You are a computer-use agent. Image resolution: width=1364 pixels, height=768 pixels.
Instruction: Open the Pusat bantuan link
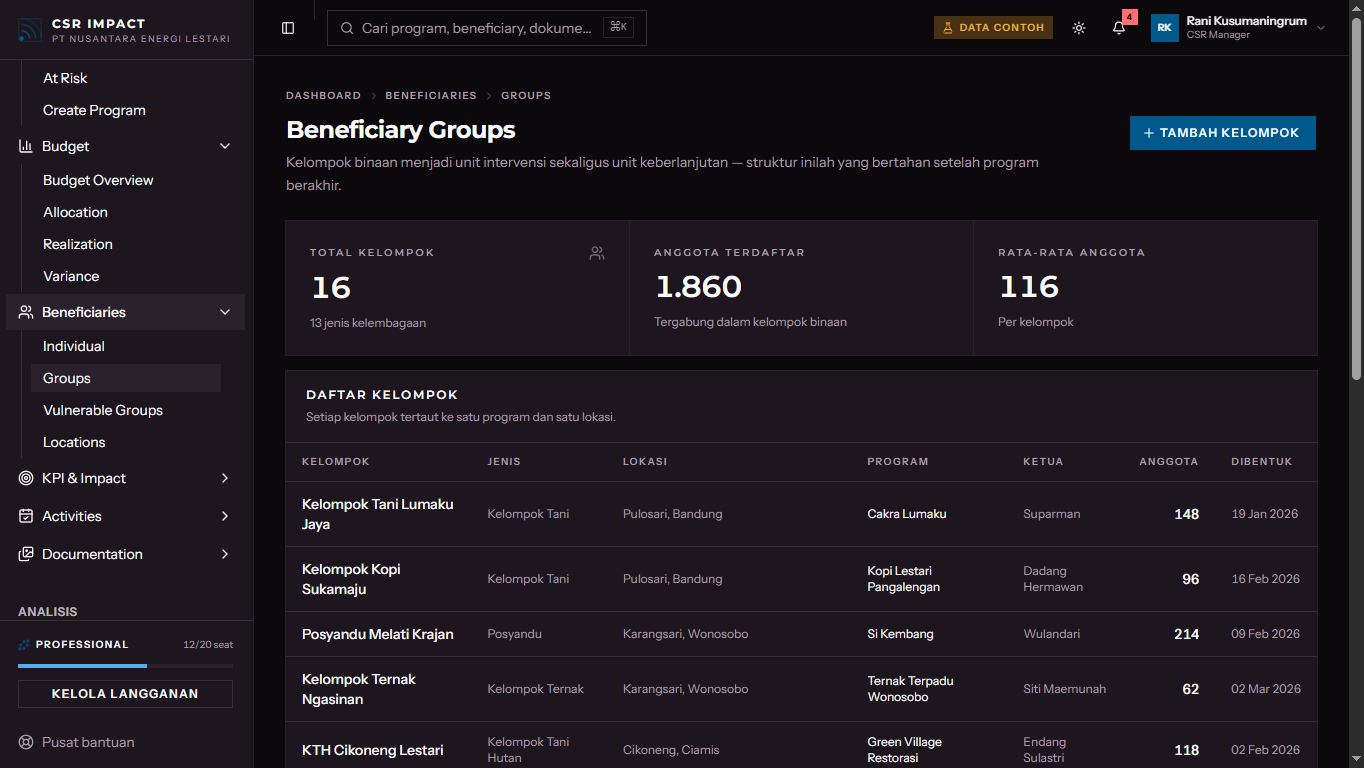pos(88,742)
